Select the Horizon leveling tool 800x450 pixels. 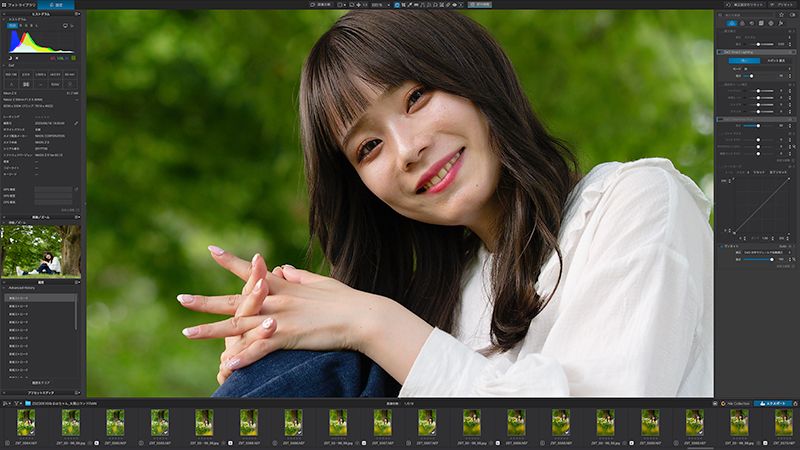pos(416,5)
